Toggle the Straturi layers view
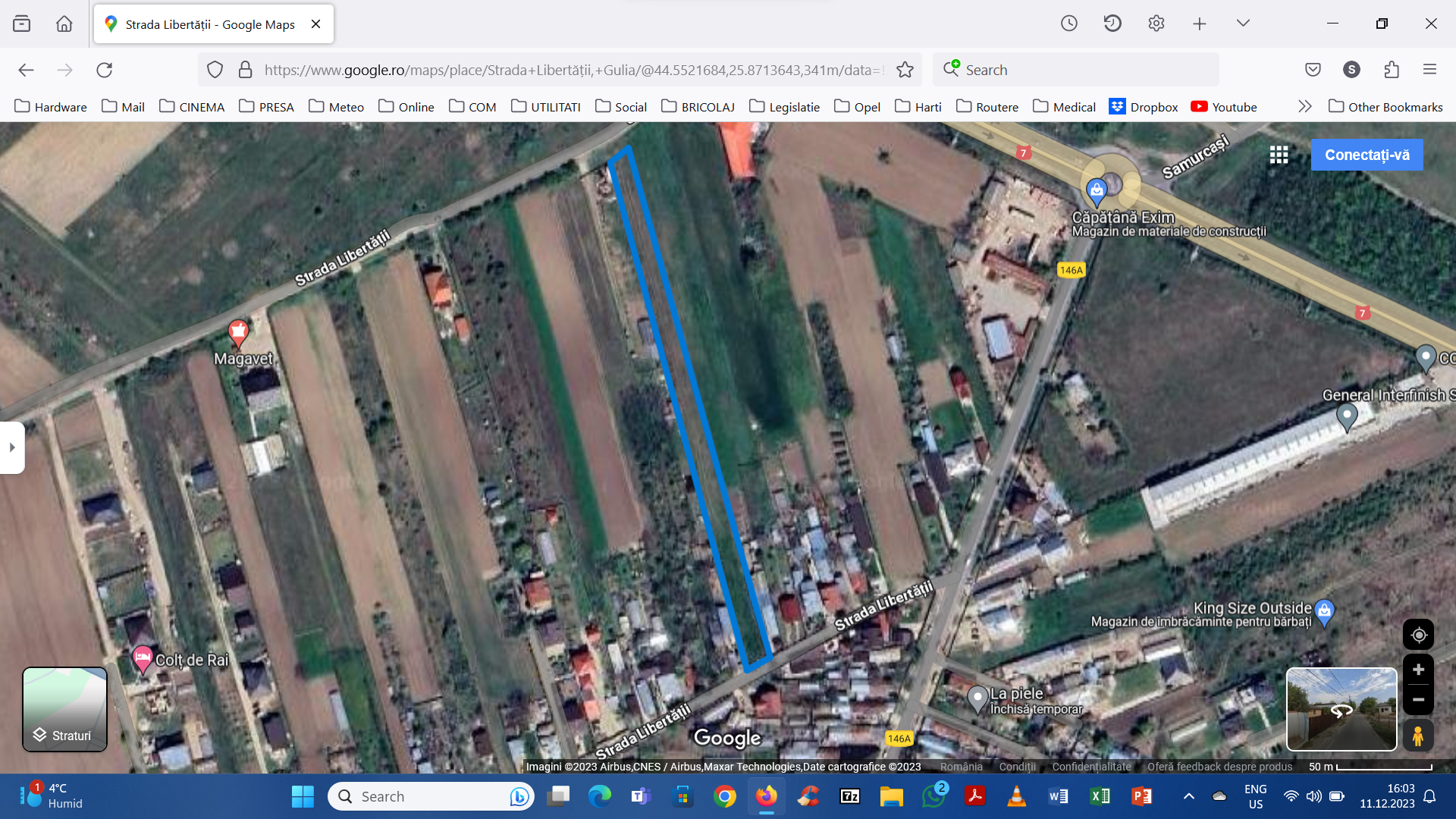 (x=64, y=709)
